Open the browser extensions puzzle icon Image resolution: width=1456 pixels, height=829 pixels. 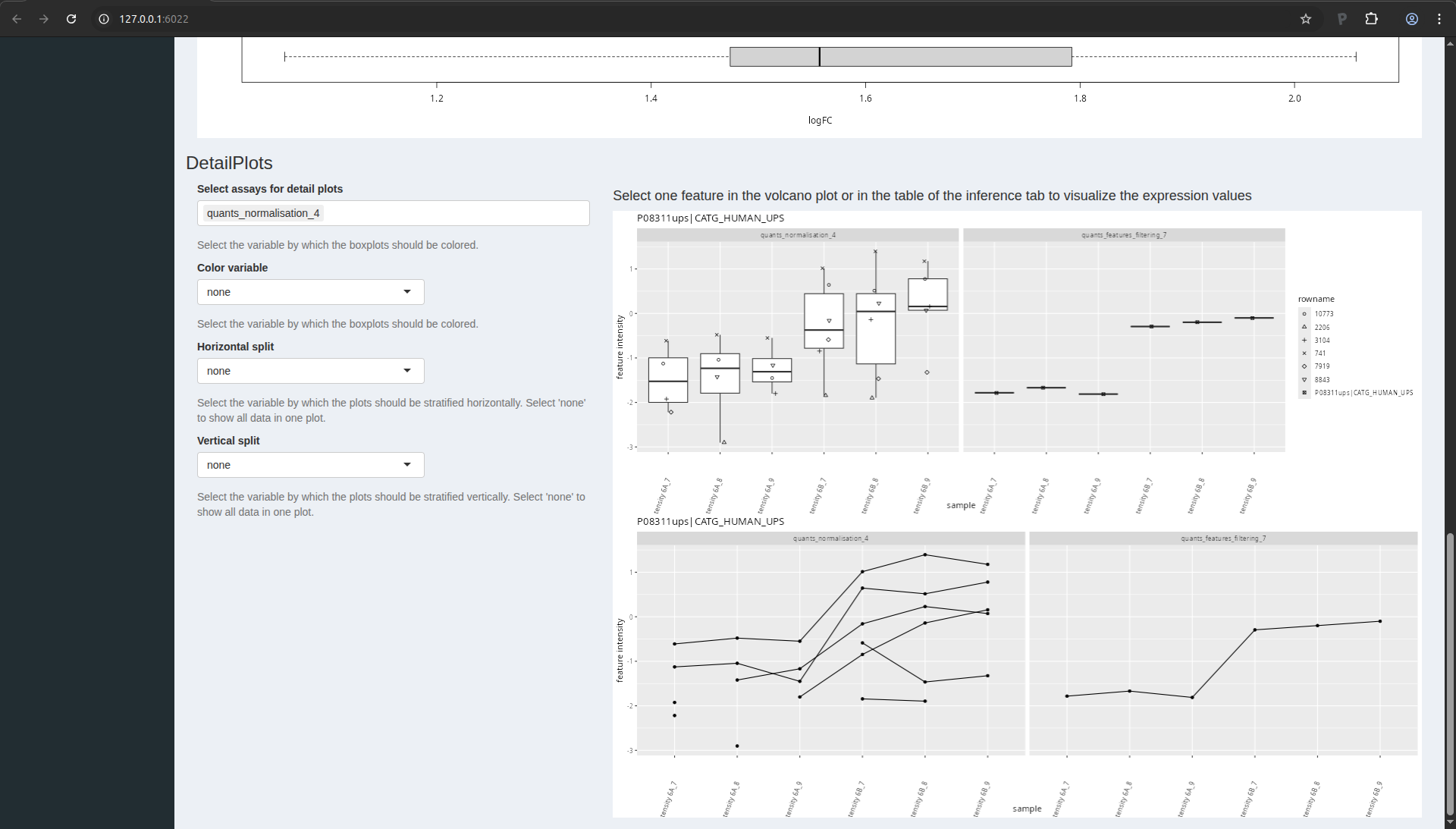tap(1372, 19)
